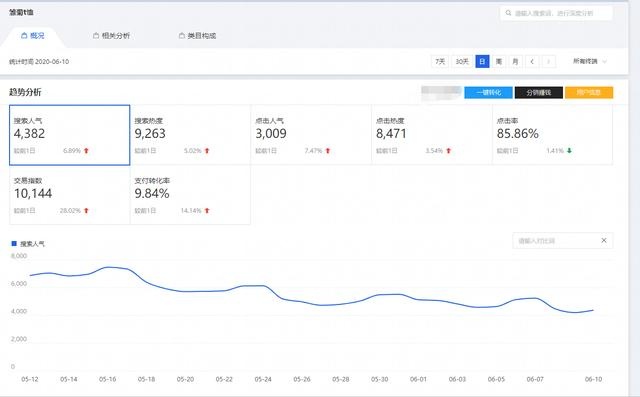Click the 05-16 label on chart axis
This screenshot has height=397, width=640.
[x=107, y=379]
